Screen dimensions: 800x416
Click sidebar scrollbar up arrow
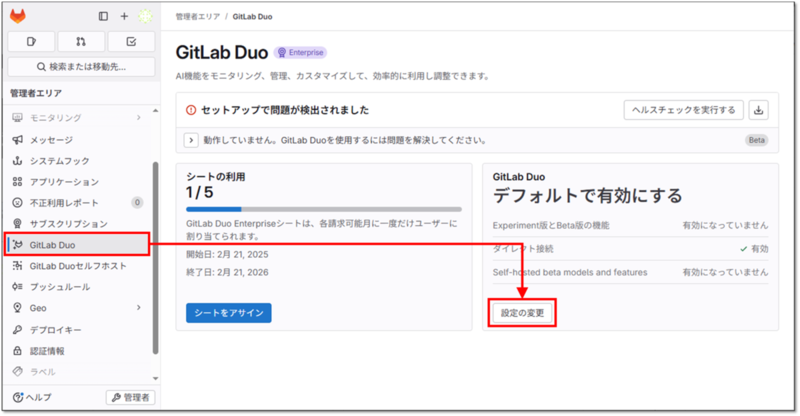point(156,111)
